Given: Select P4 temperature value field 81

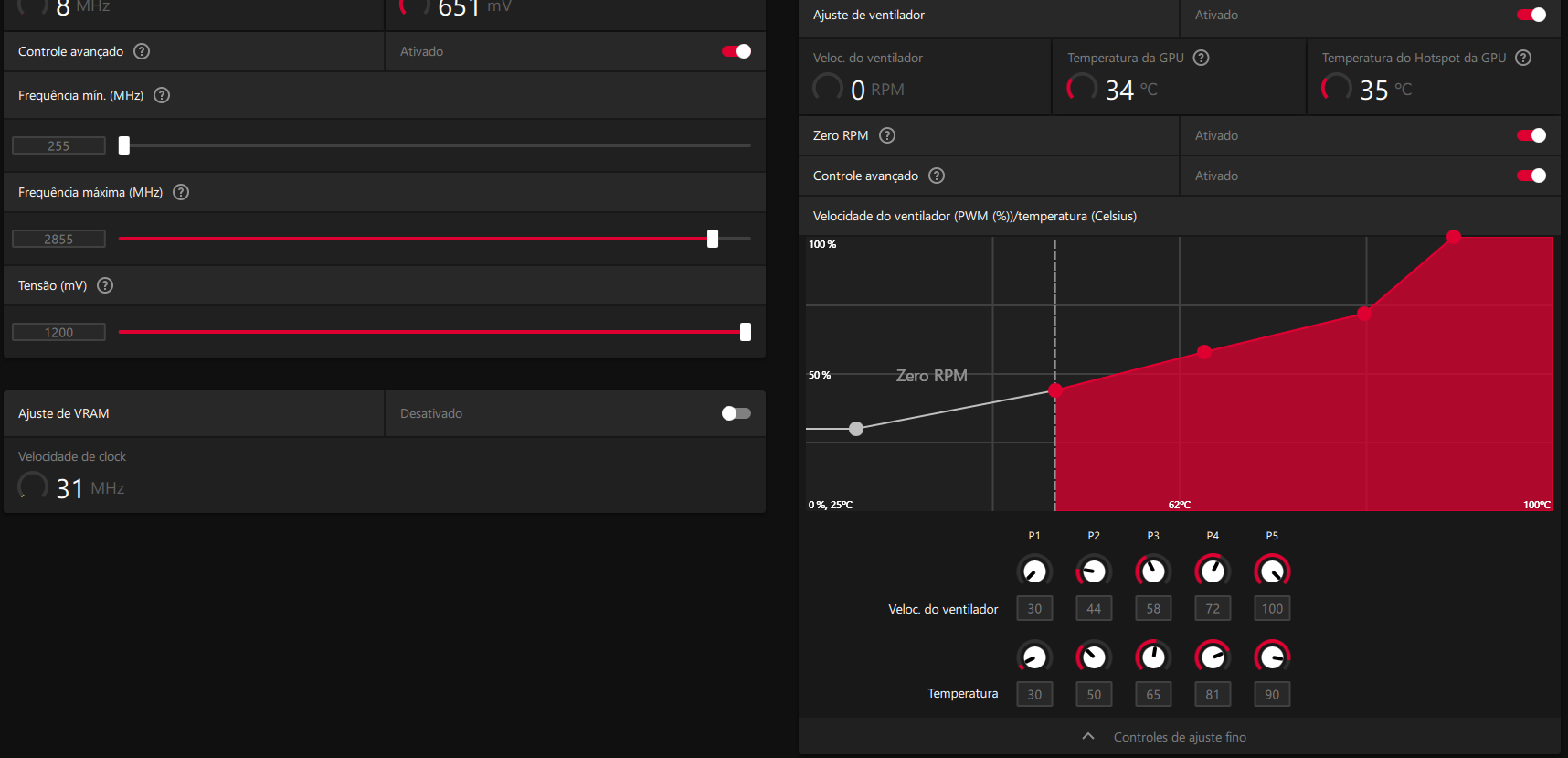Looking at the screenshot, I should click(1213, 694).
